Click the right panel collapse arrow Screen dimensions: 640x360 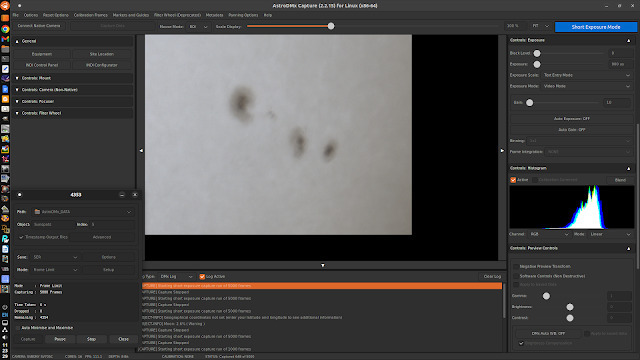(x=502, y=151)
